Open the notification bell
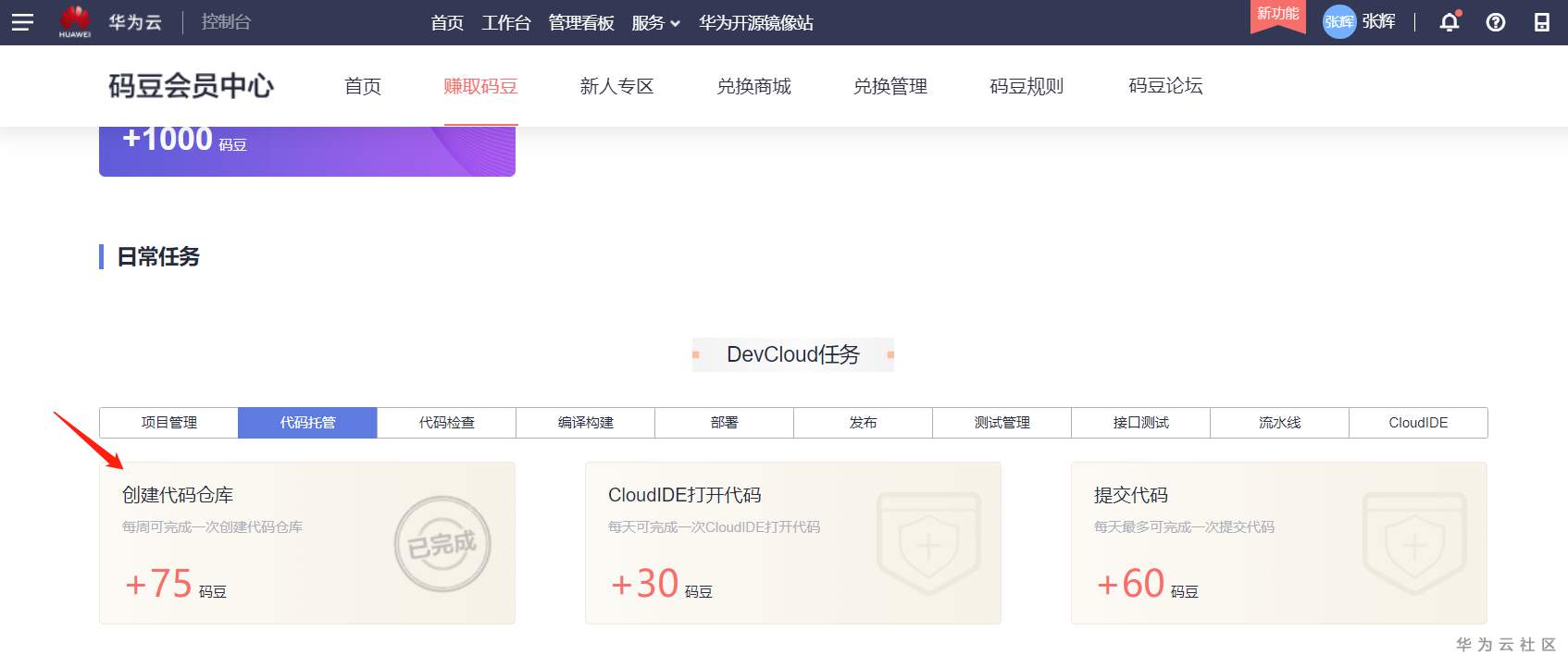1568x668 pixels. 1450,22
